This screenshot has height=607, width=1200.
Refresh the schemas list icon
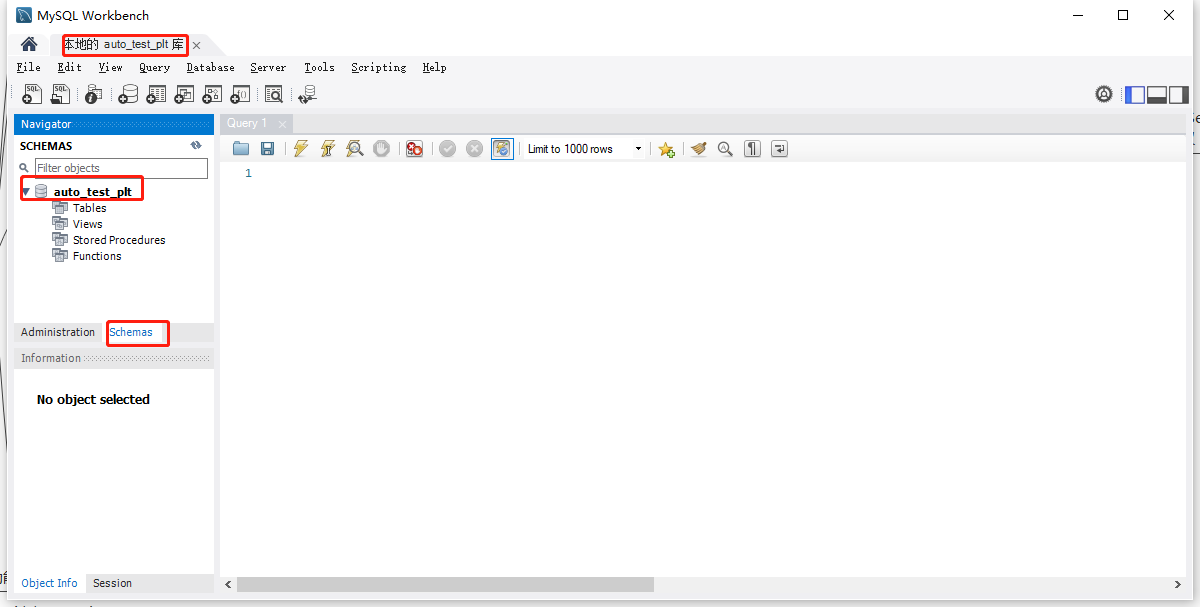[196, 146]
